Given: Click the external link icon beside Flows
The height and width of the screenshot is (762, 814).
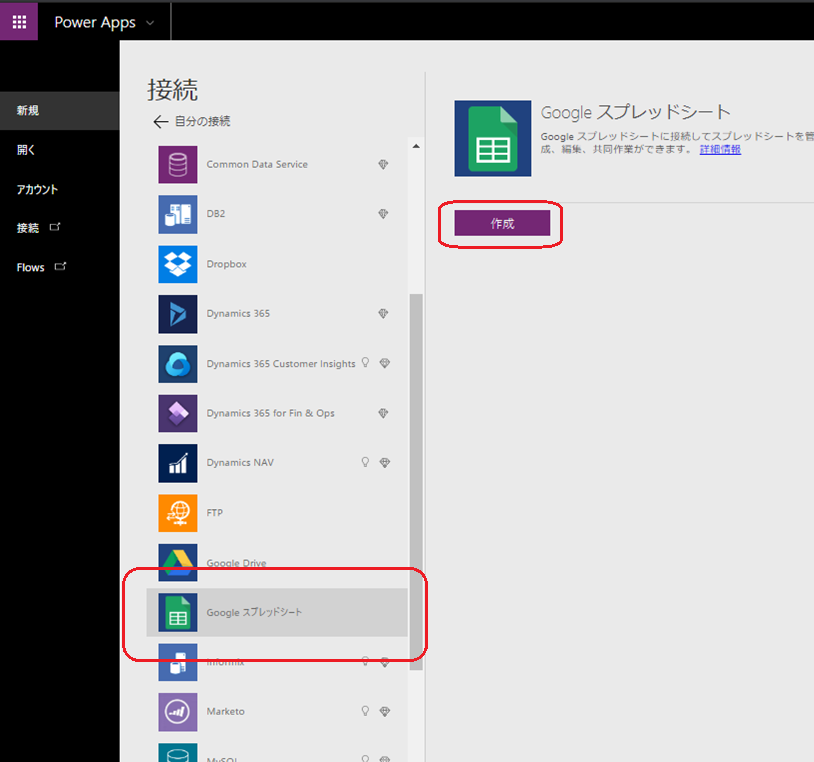Looking at the screenshot, I should tap(60, 266).
